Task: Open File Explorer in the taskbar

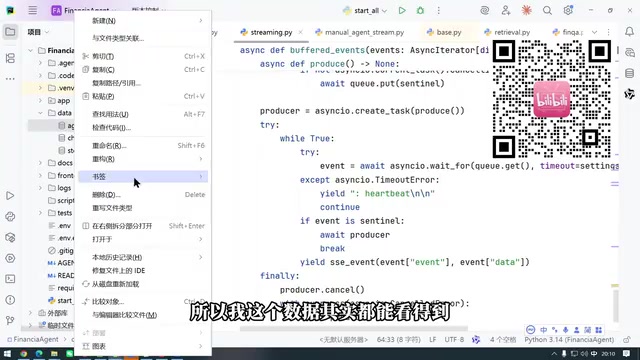Action: [54, 354]
